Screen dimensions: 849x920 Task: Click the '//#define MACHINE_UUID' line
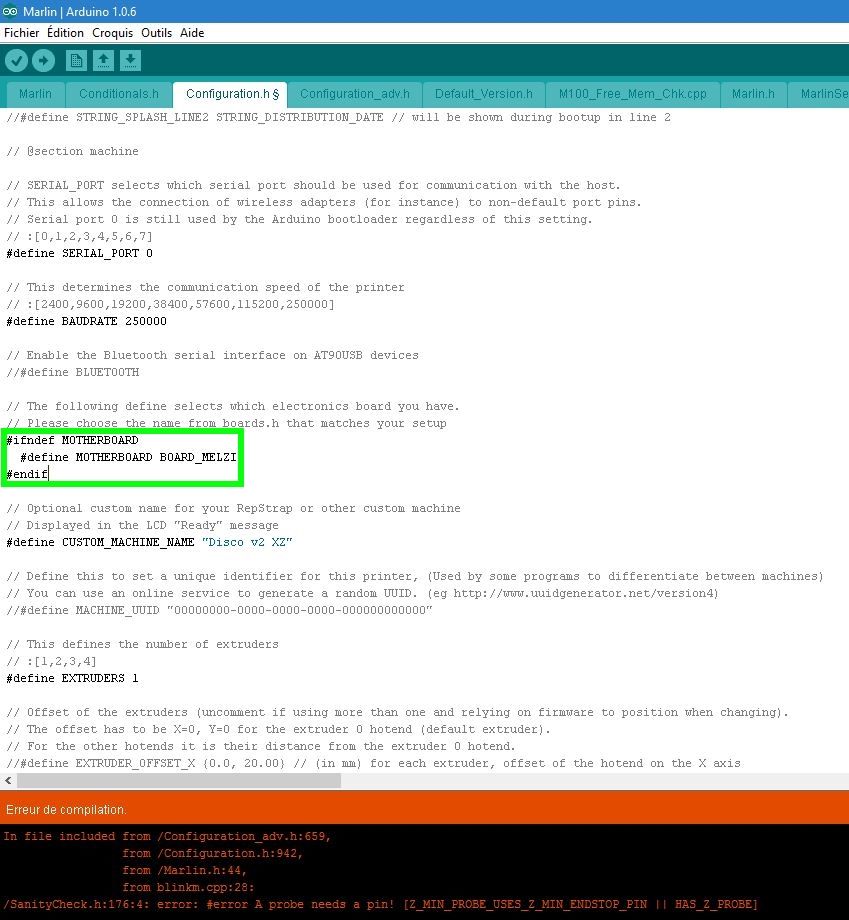tap(219, 611)
